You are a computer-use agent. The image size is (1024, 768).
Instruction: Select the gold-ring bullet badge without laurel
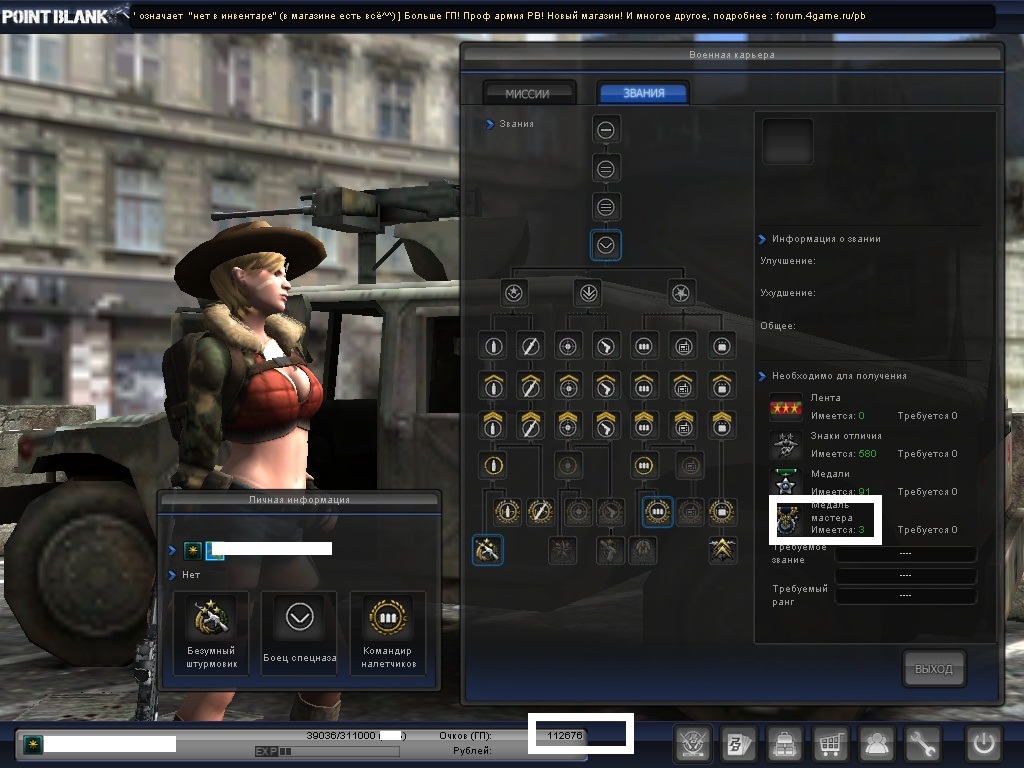point(493,466)
